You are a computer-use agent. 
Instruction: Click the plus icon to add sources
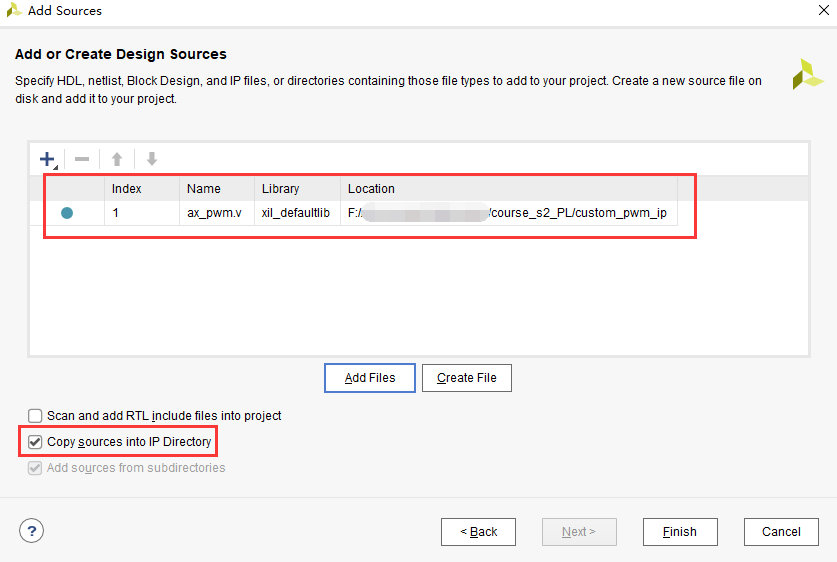[x=47, y=159]
